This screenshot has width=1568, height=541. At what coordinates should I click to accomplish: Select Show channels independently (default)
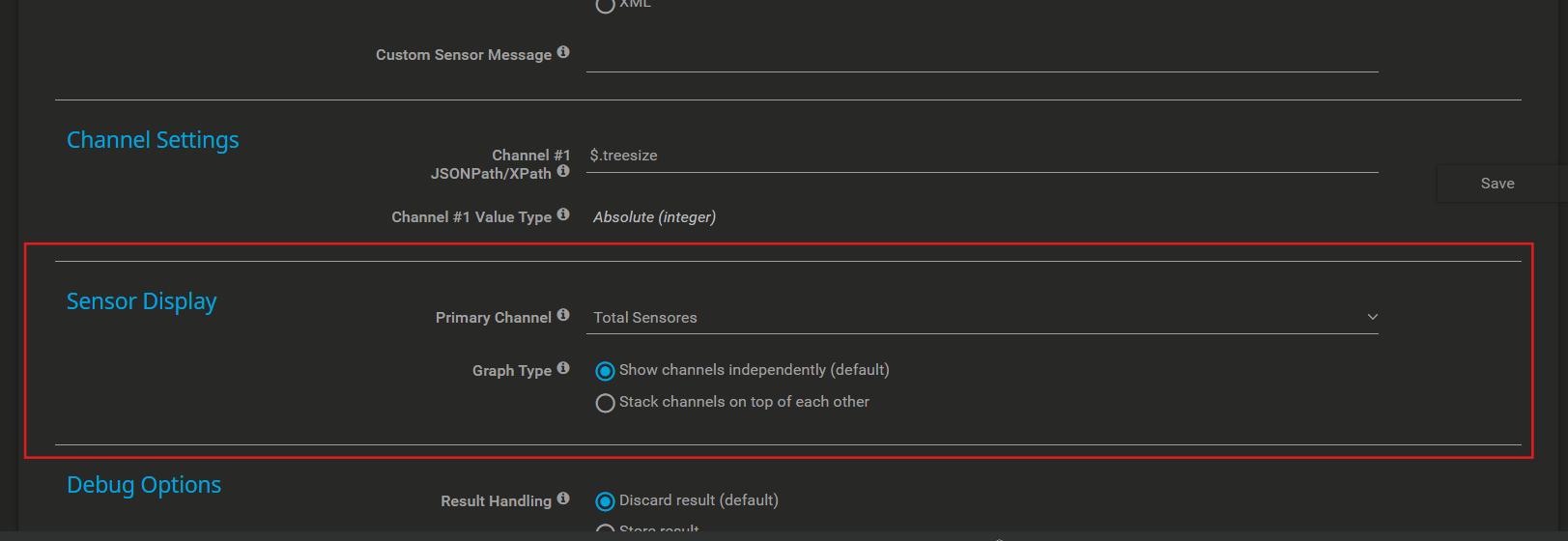(x=605, y=371)
